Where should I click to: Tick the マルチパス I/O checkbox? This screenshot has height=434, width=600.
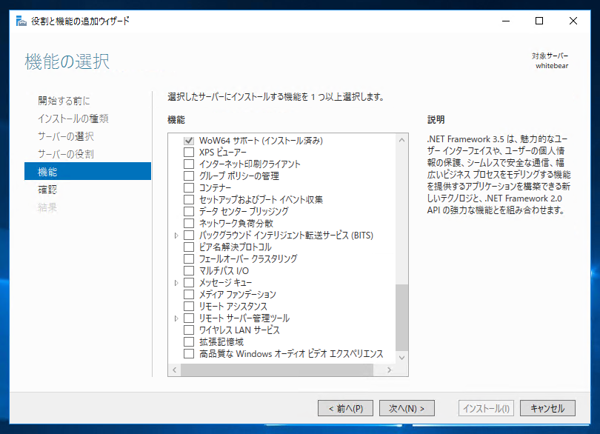189,271
